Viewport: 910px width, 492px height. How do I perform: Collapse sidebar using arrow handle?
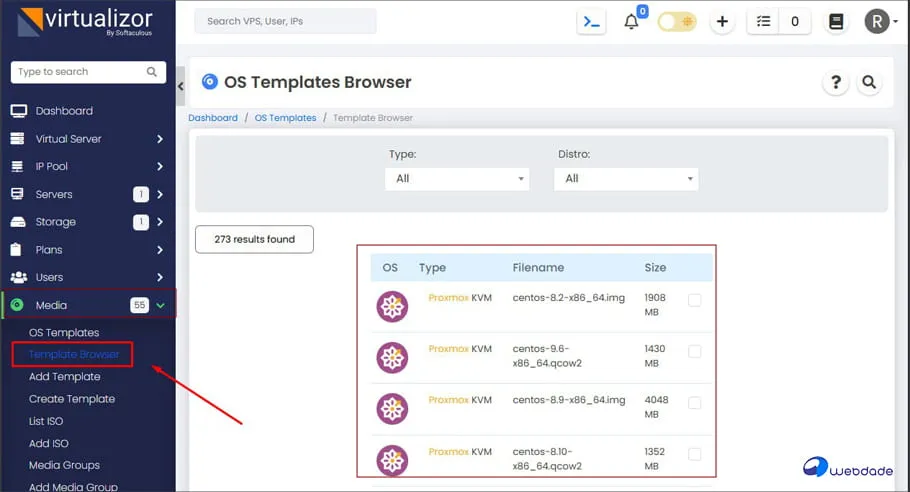181,87
